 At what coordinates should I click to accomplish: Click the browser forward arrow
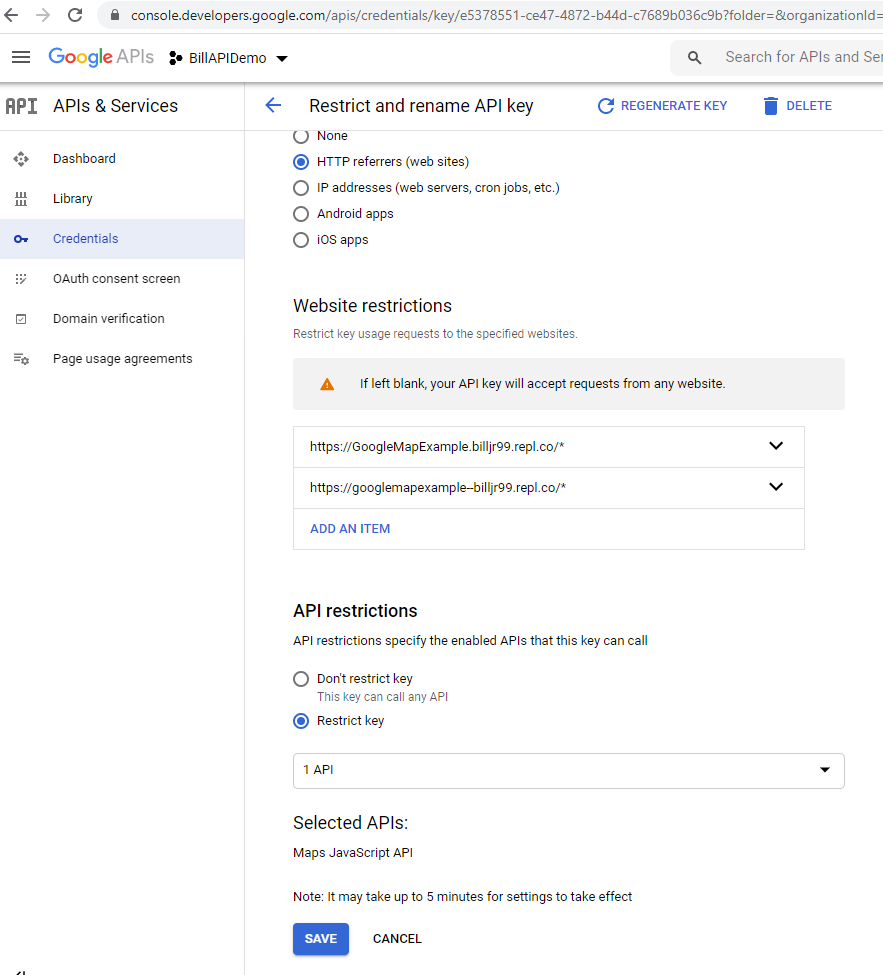click(x=43, y=15)
